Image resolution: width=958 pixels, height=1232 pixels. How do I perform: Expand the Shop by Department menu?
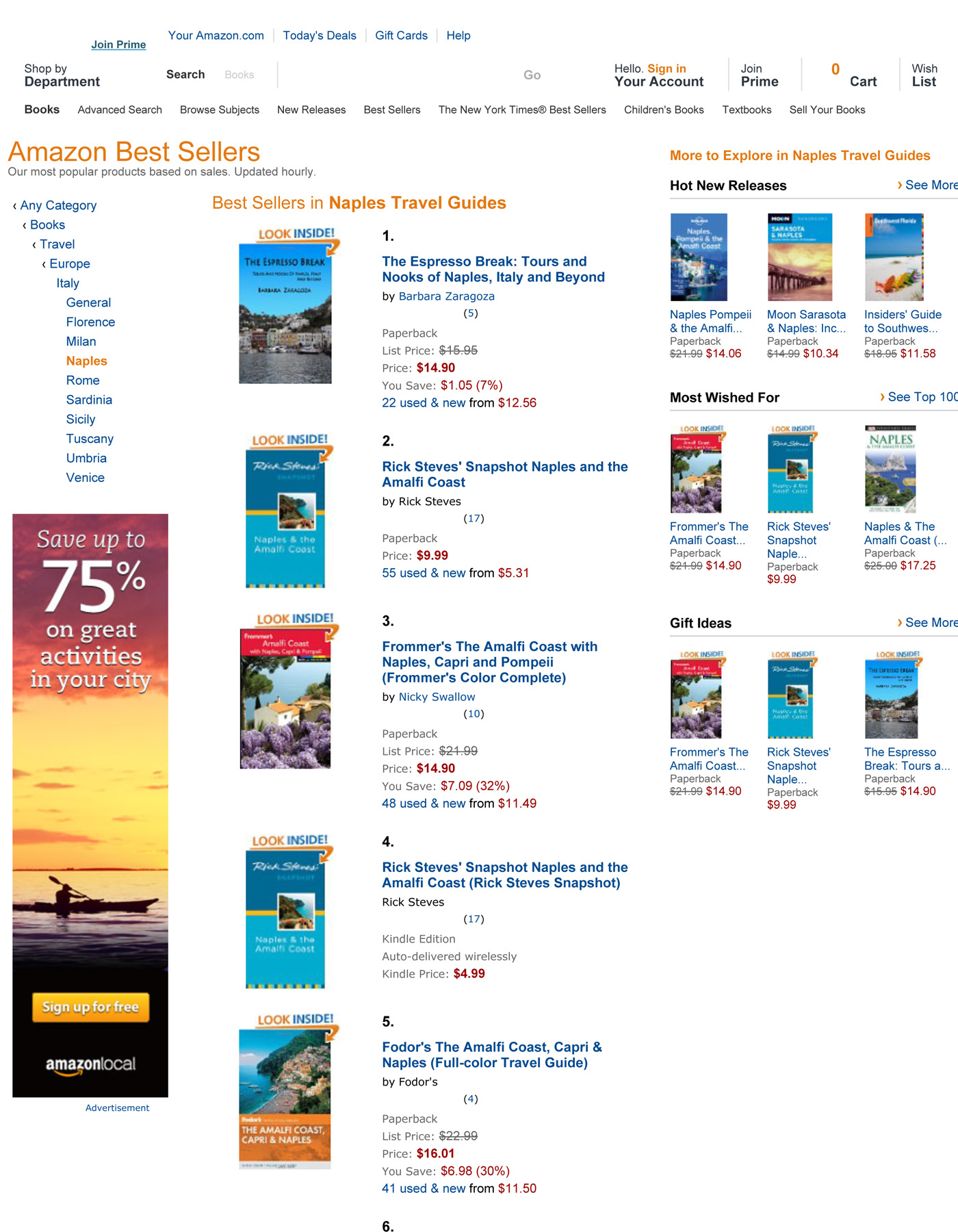pyautogui.click(x=62, y=75)
